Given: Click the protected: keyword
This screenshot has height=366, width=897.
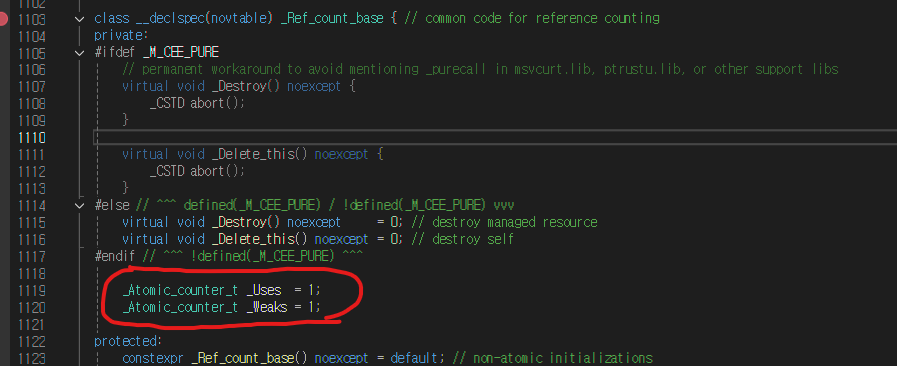Looking at the screenshot, I should (128, 341).
